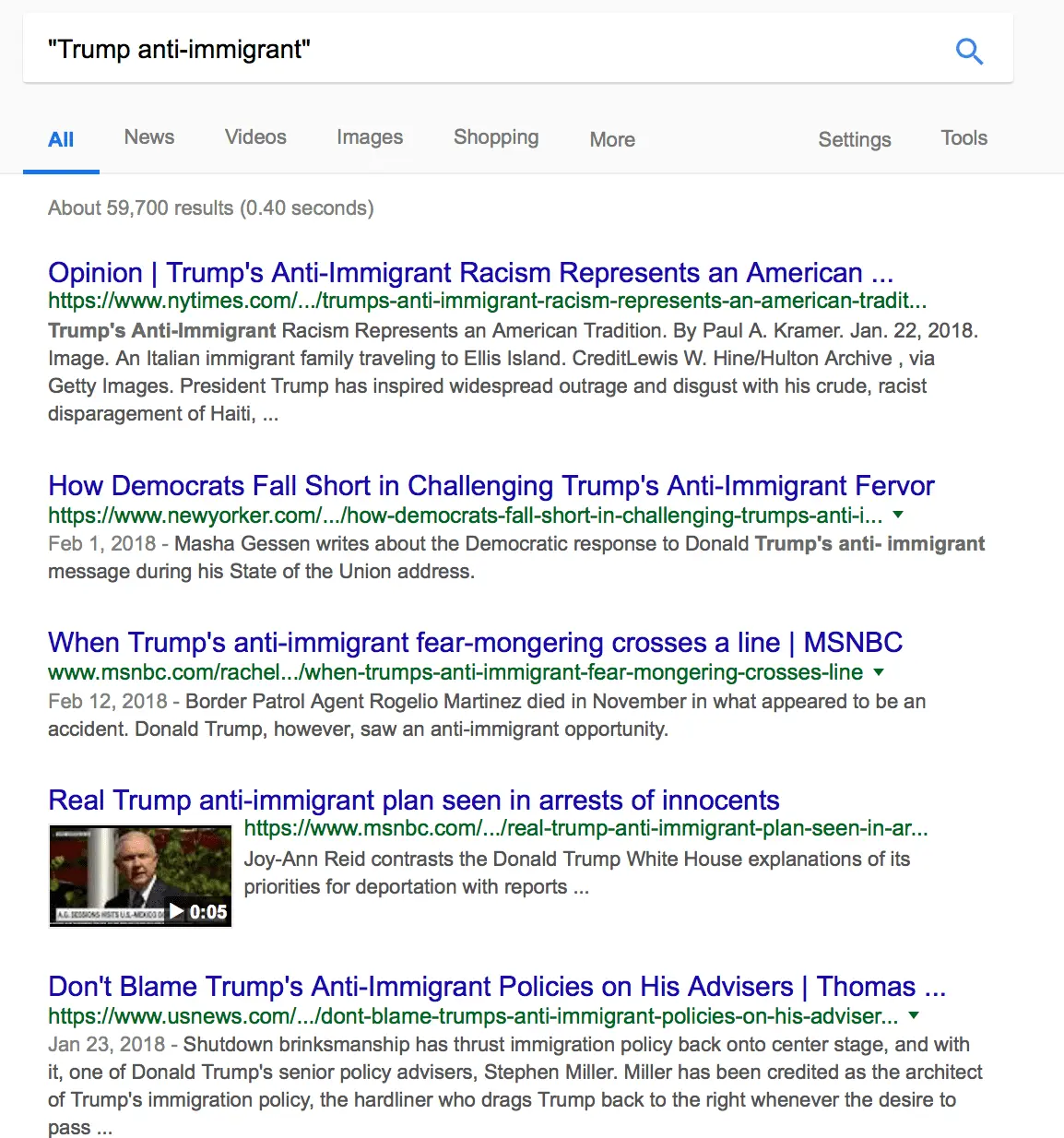Open the Settings option
The width and height of the screenshot is (1064, 1138).
[853, 139]
